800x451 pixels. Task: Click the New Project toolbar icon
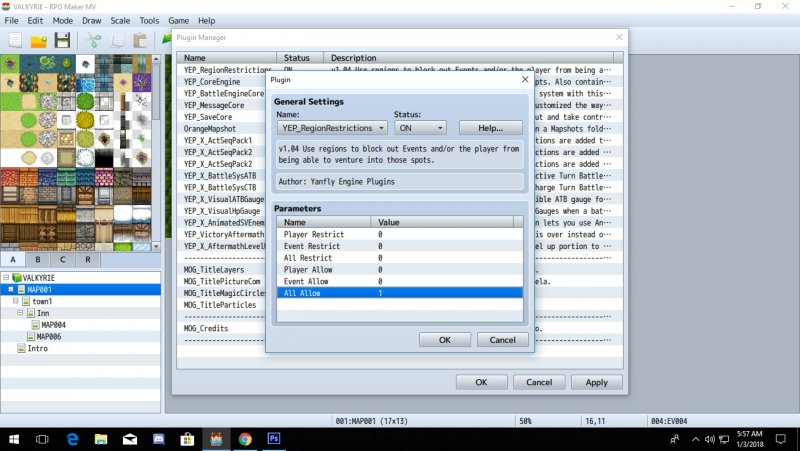point(15,40)
